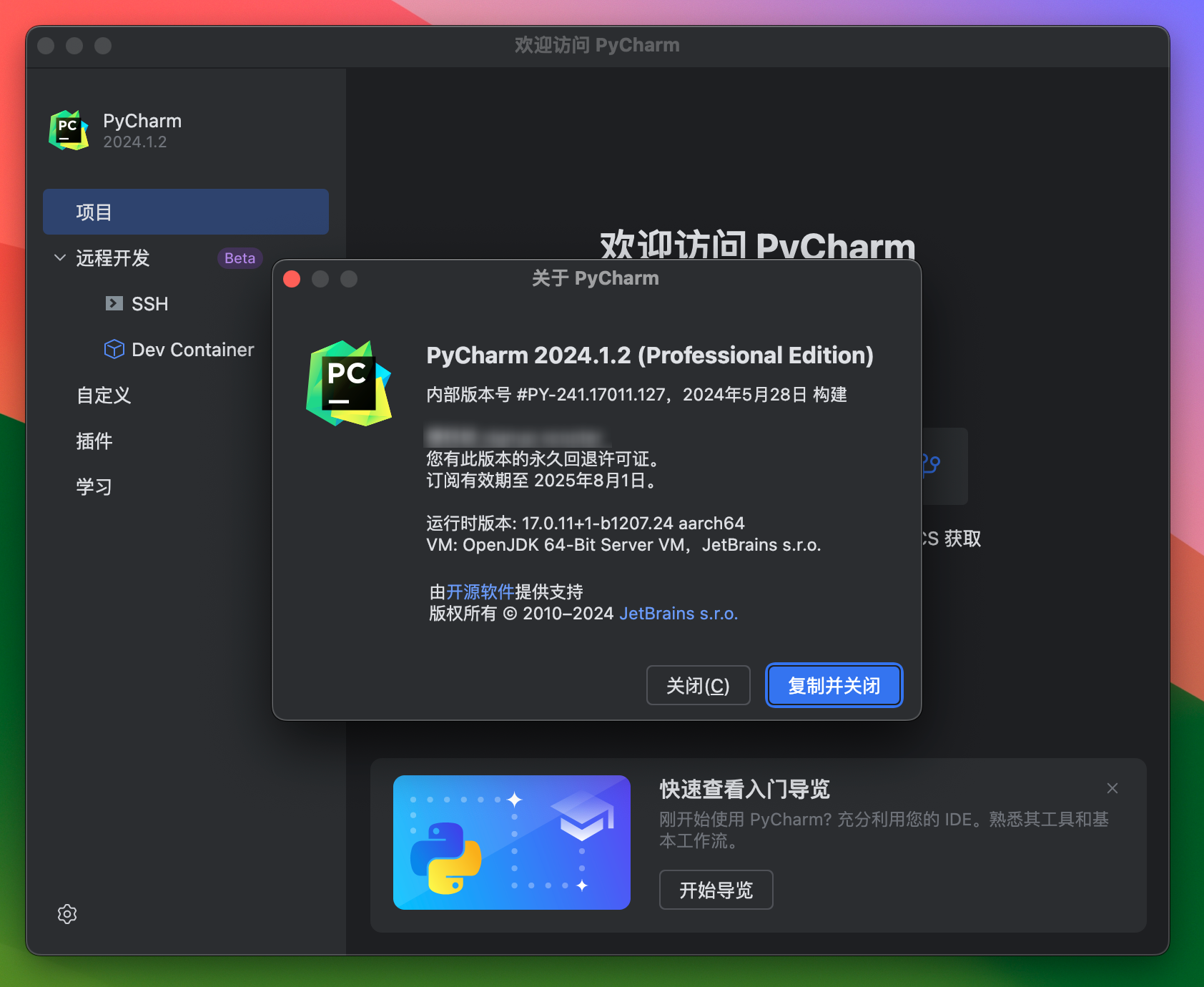Open the 插件 tab
Image resolution: width=1204 pixels, height=987 pixels.
(94, 441)
